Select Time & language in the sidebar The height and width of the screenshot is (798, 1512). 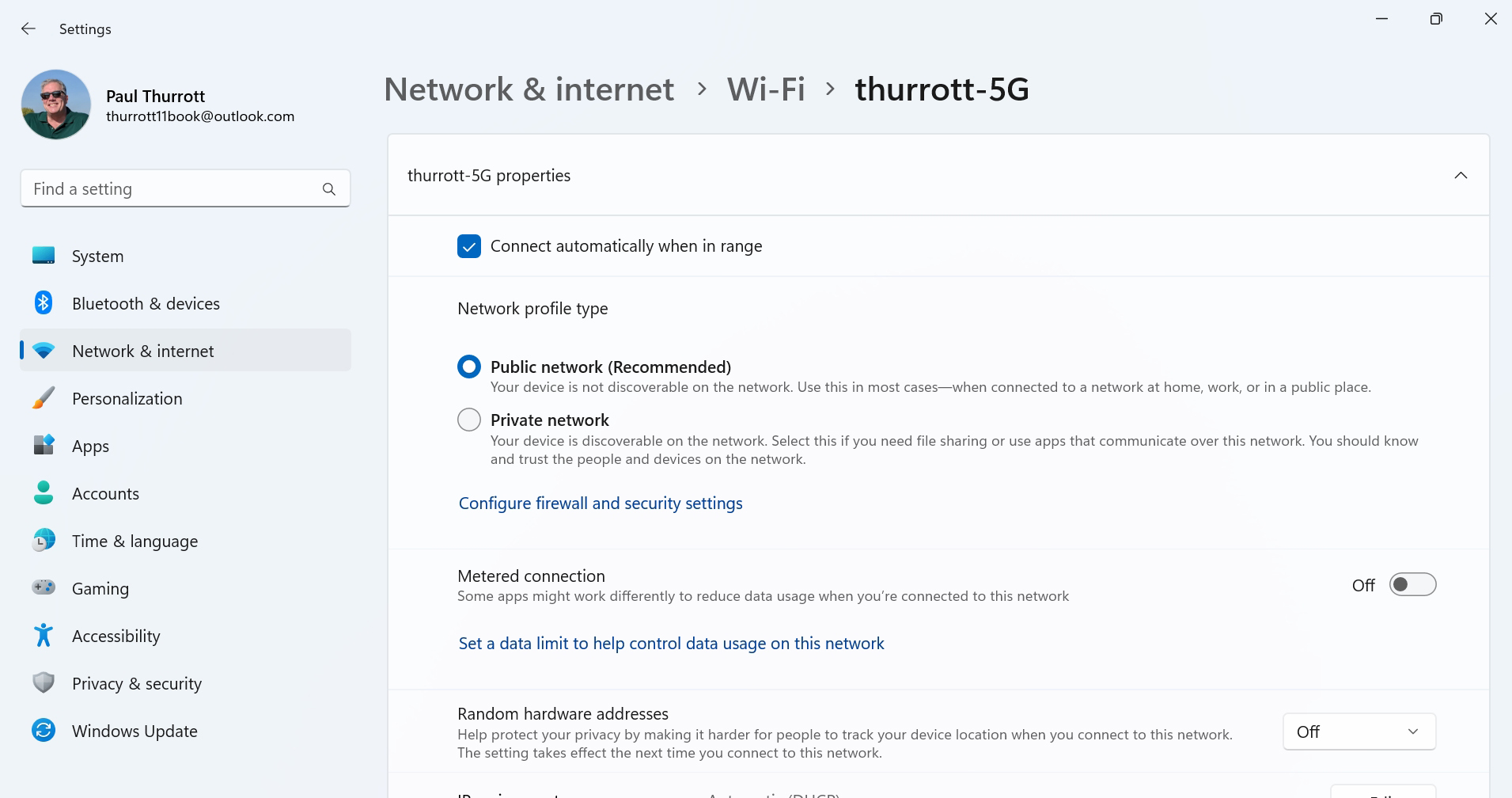(135, 541)
